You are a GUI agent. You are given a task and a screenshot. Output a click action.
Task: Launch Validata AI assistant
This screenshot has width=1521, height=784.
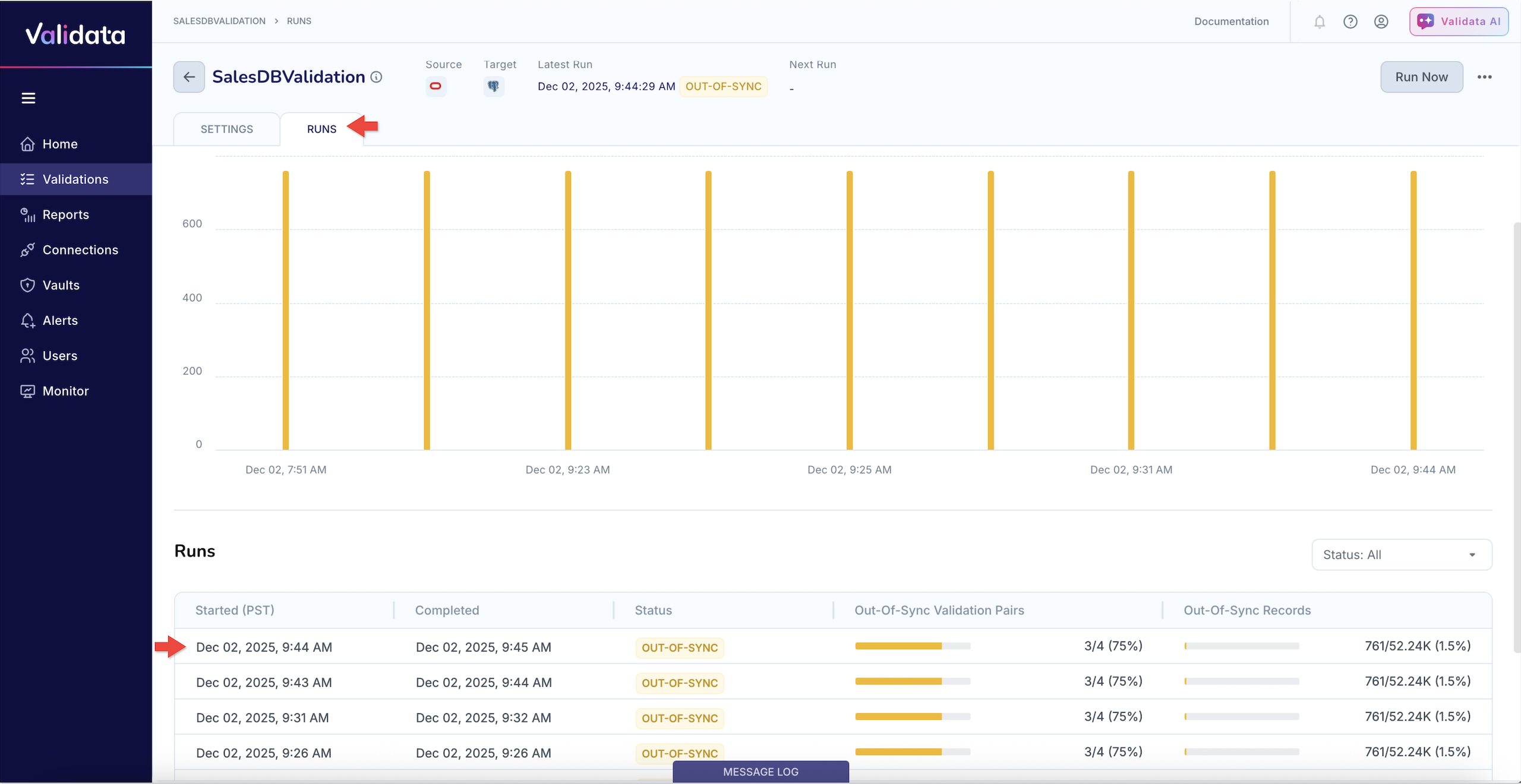pos(1459,21)
